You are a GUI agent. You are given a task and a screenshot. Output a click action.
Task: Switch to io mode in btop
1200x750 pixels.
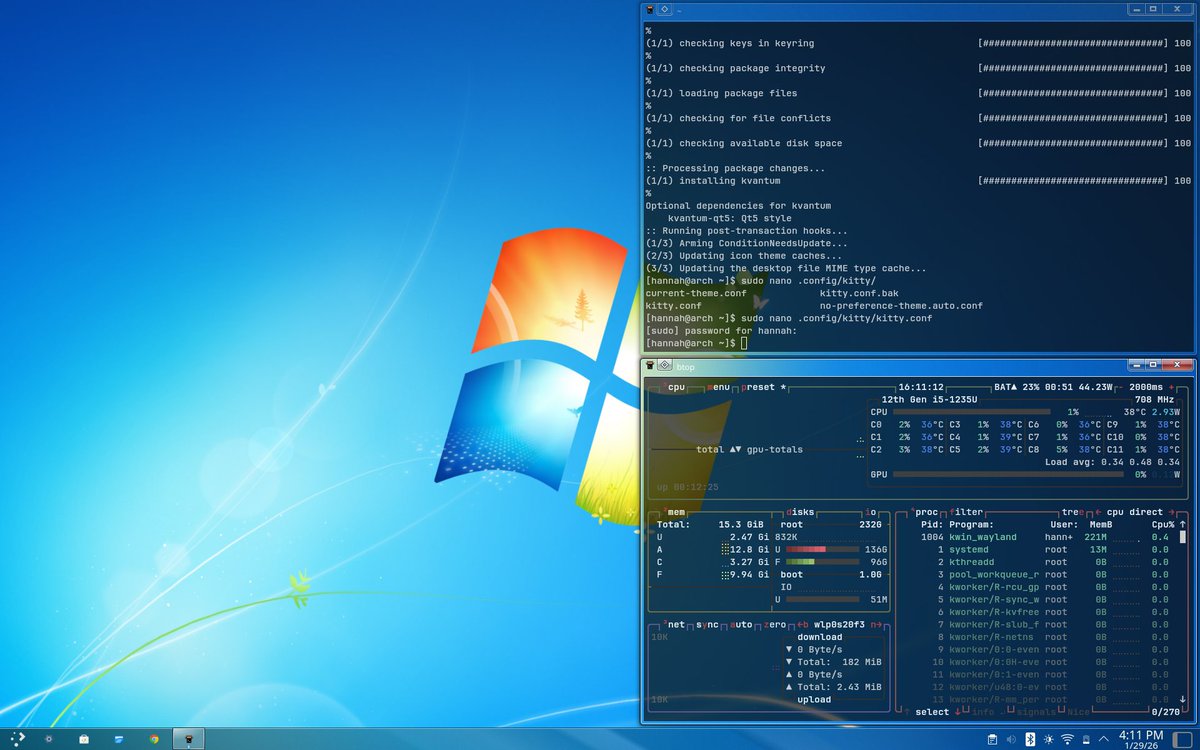click(x=871, y=512)
